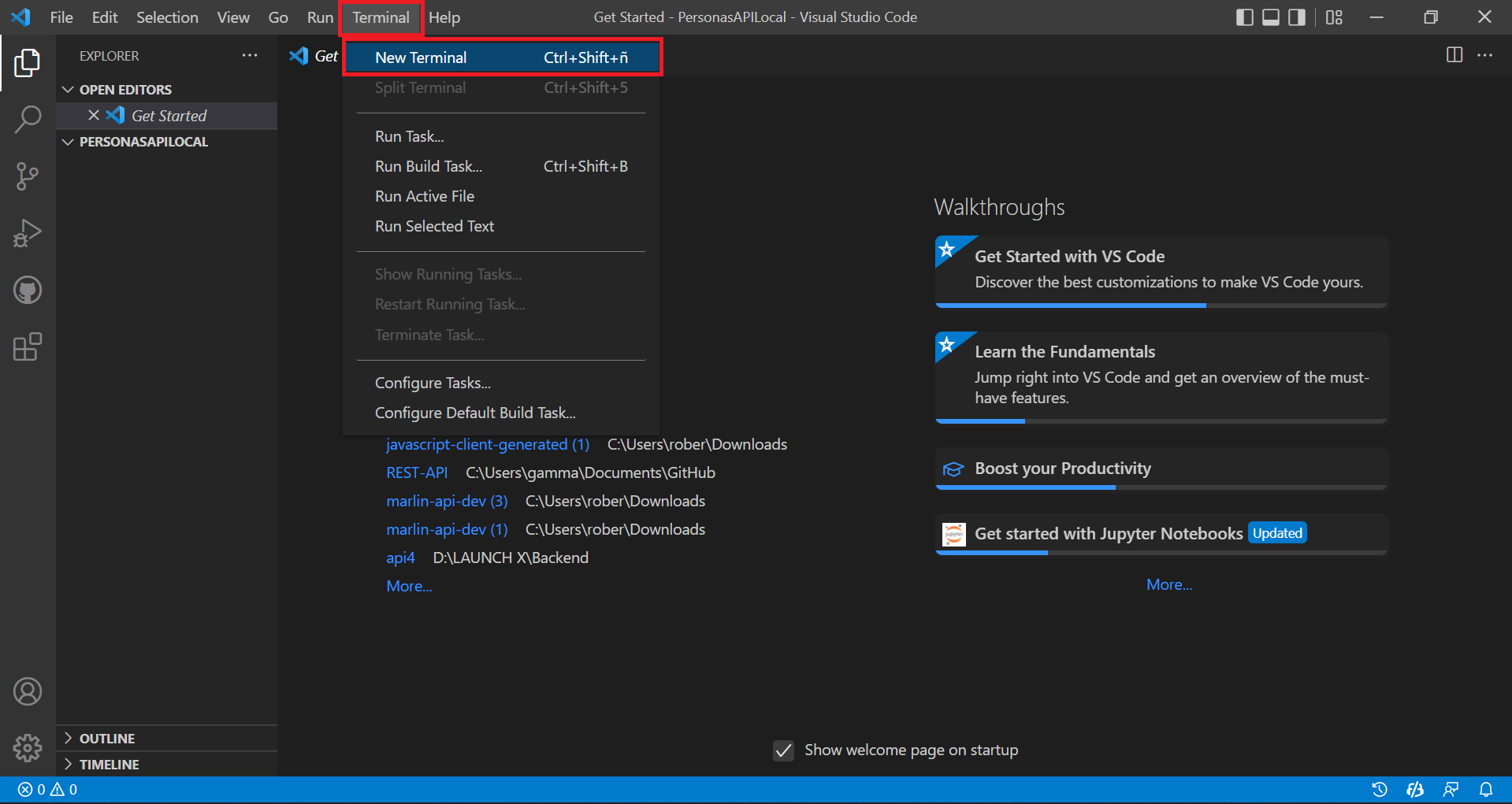Image resolution: width=1512 pixels, height=804 pixels.
Task: Open Get started with Jupyter Notebooks walkthrough
Action: click(1161, 534)
